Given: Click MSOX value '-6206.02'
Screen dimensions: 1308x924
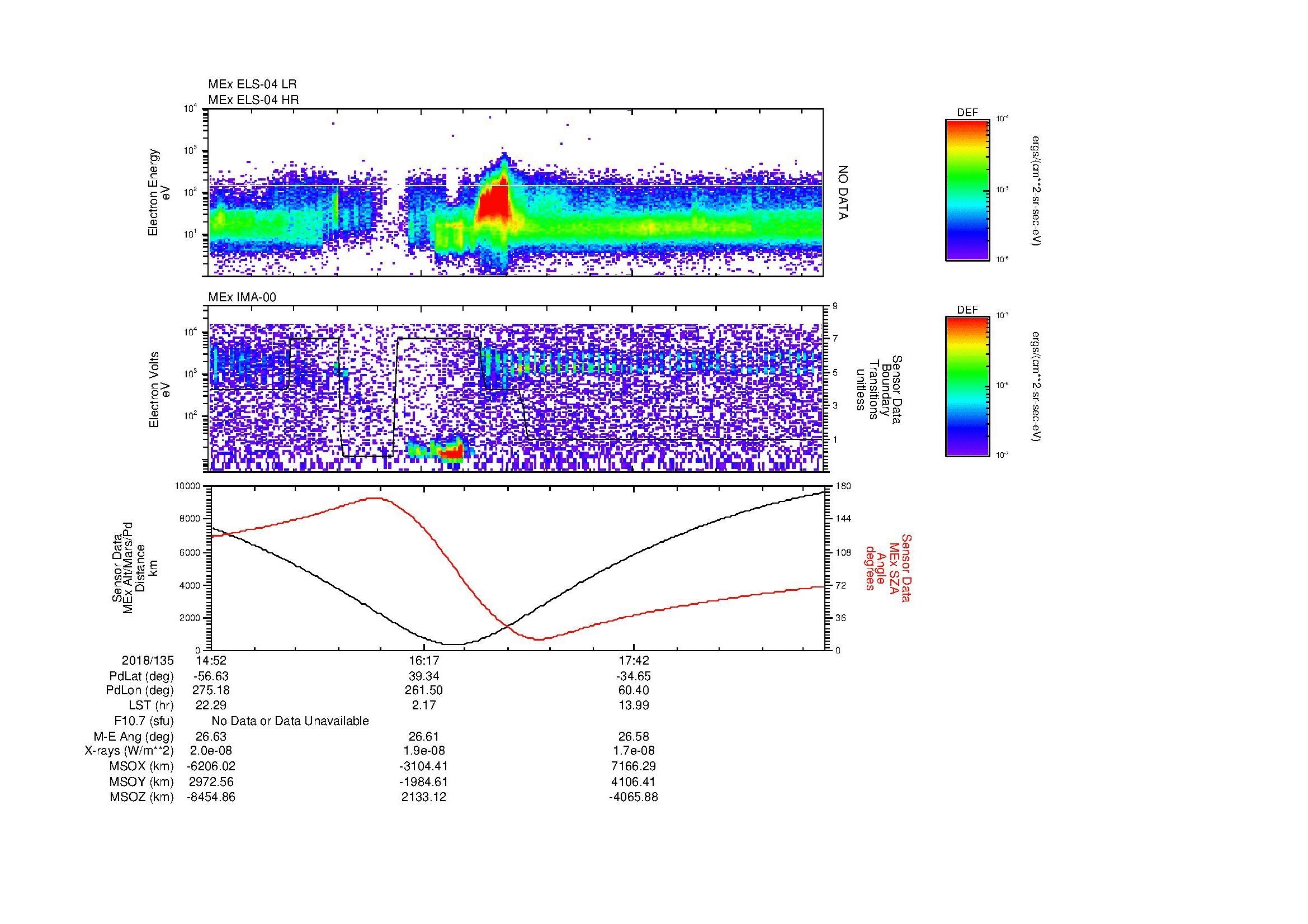Looking at the screenshot, I should tap(211, 766).
